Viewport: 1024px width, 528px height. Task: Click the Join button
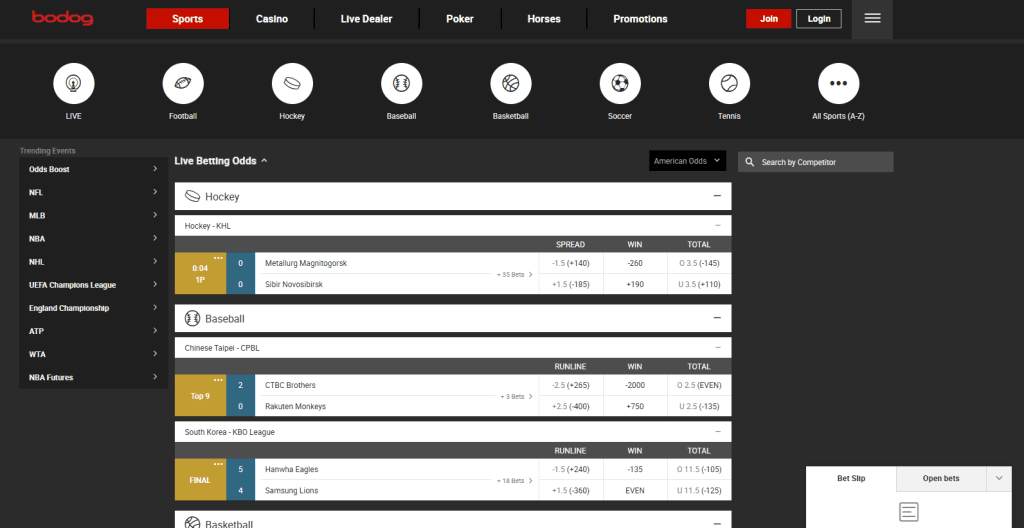(769, 19)
